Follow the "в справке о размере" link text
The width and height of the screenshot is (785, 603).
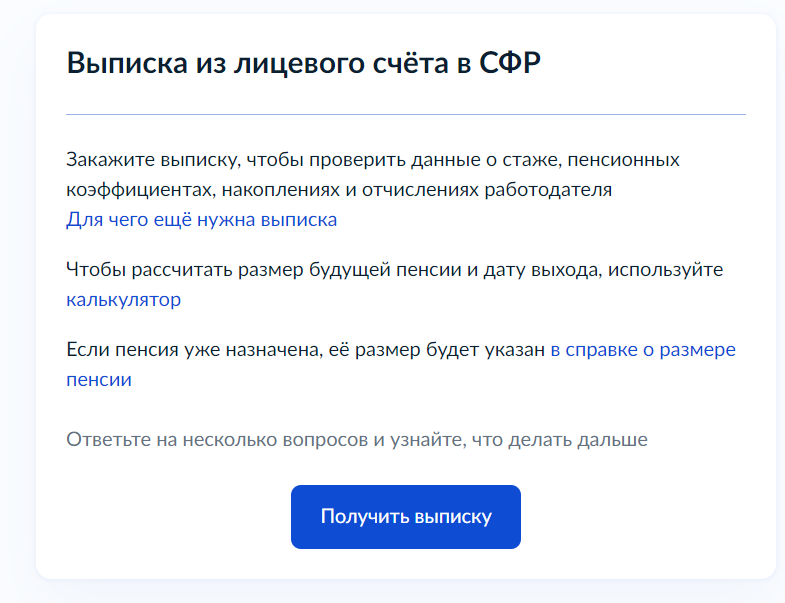(643, 349)
